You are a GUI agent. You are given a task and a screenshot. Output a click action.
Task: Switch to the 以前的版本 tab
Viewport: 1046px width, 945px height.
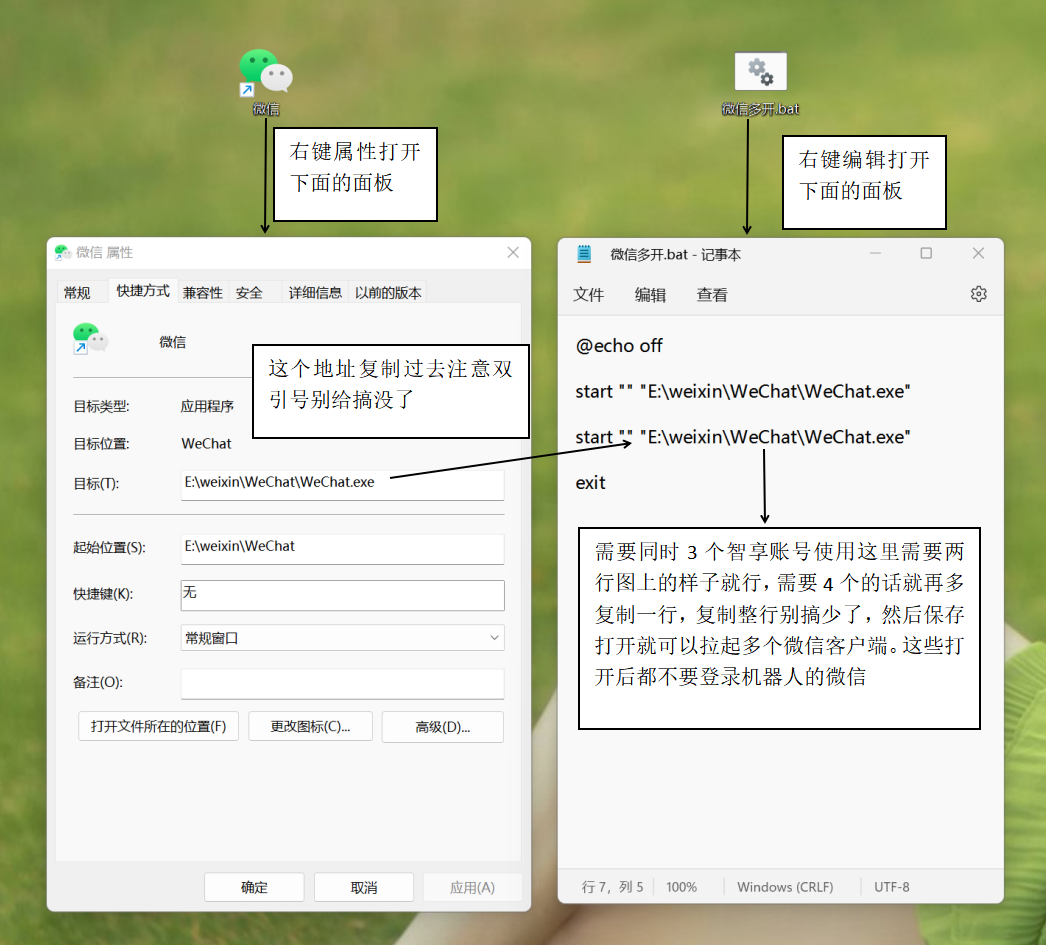point(388,293)
